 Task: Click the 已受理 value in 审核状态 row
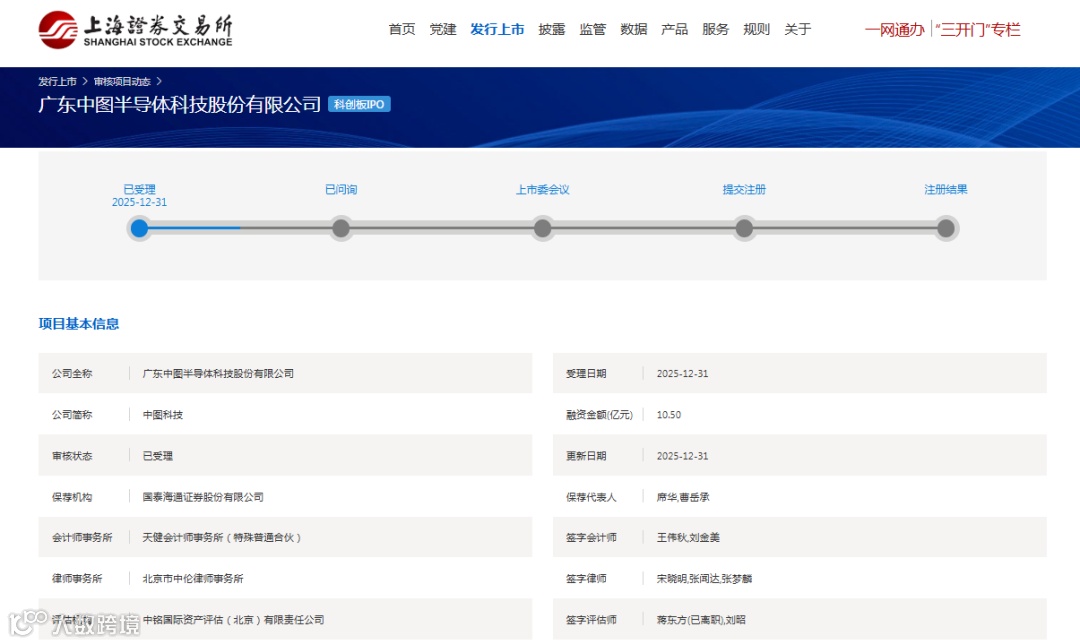click(158, 456)
